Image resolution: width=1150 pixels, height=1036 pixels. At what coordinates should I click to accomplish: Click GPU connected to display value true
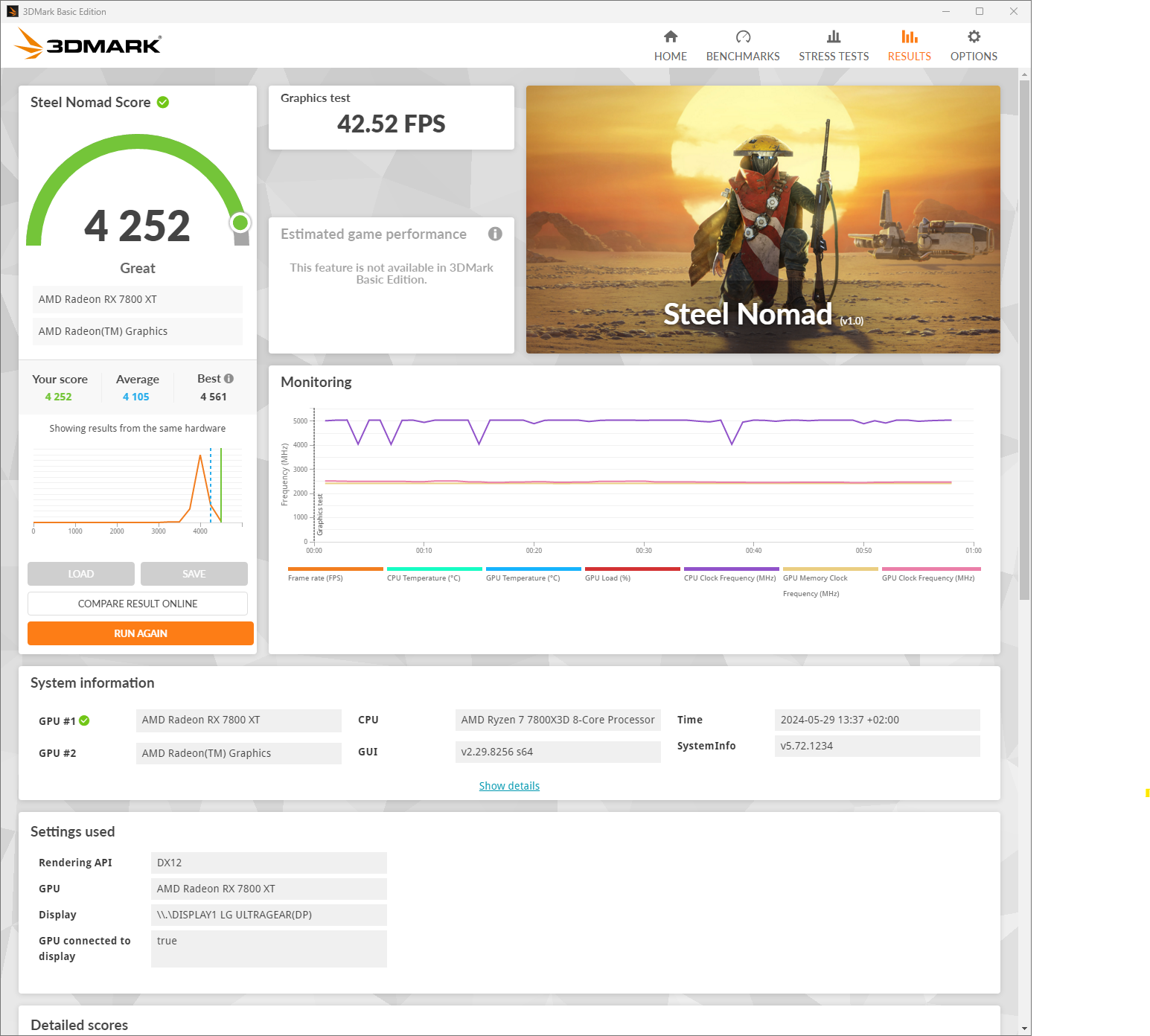click(269, 949)
